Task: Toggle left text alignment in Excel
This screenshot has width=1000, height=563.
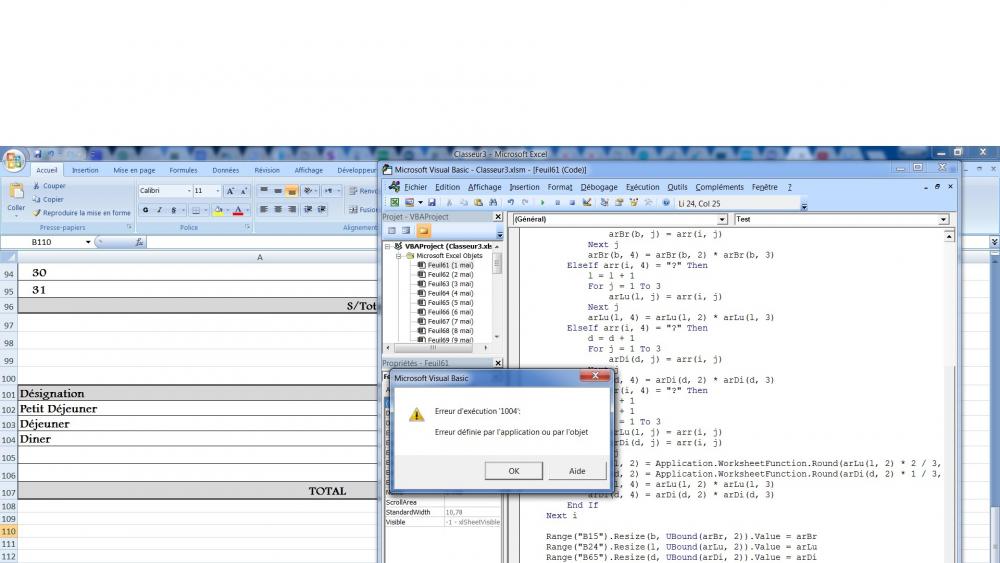Action: (263, 209)
